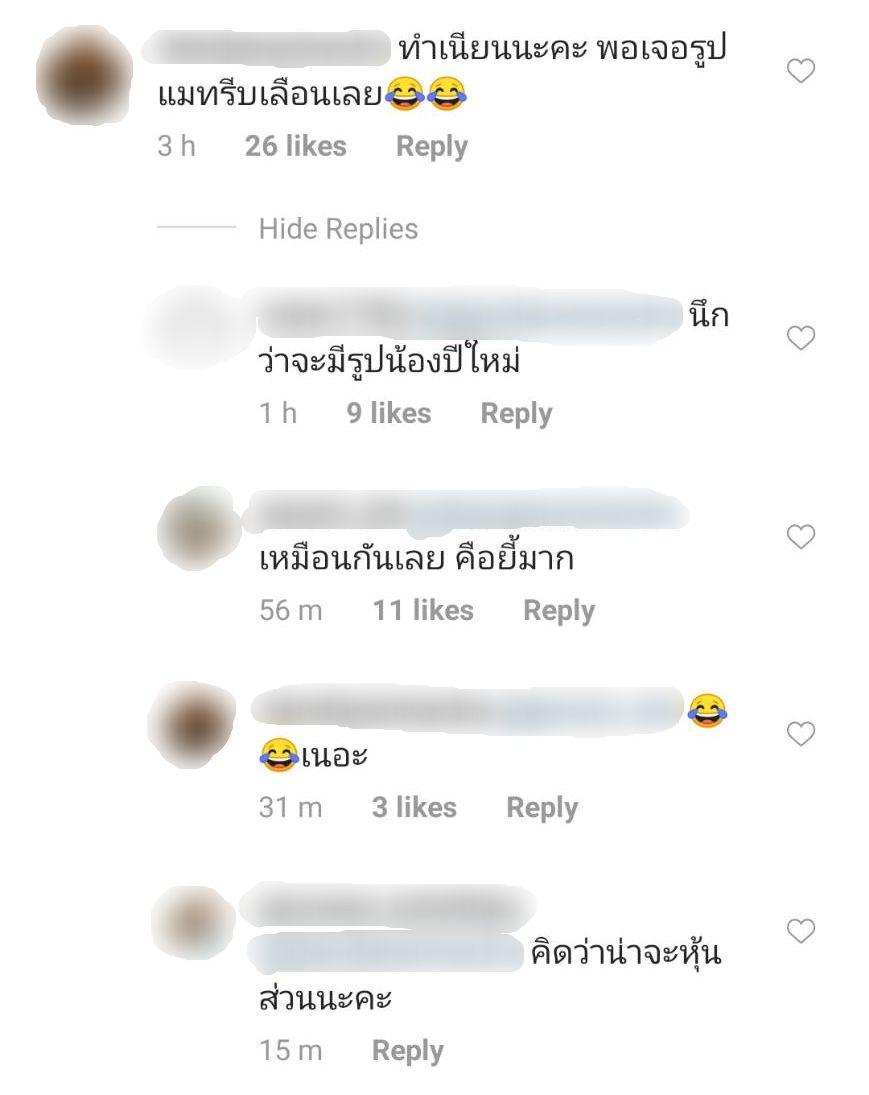Image resolution: width=869 pixels, height=1095 pixels.
Task: Open the 9 likes list
Action: coord(388,413)
